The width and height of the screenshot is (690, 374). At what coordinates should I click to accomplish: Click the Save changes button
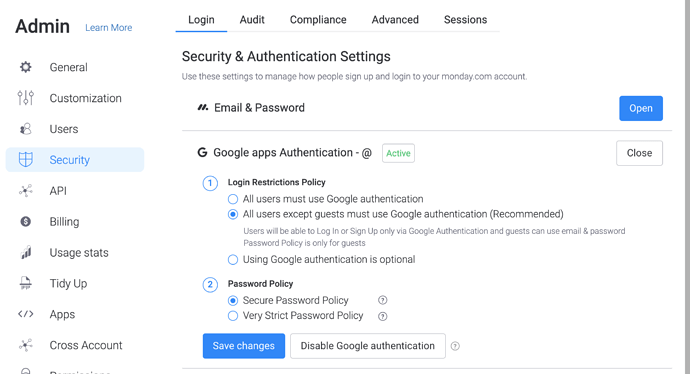click(x=244, y=346)
